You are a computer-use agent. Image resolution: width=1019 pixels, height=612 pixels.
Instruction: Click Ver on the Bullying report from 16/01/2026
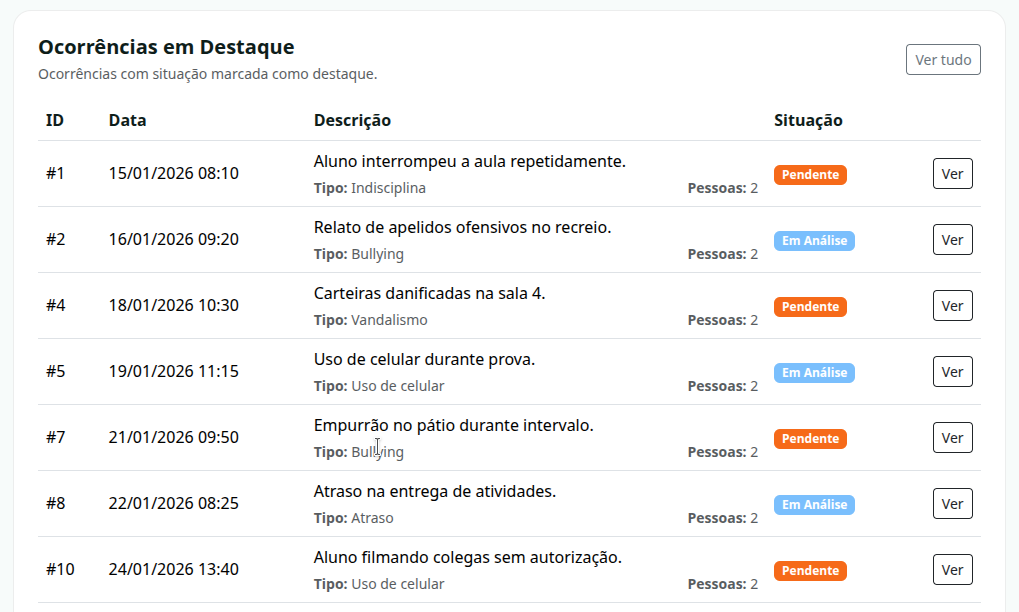click(x=951, y=239)
